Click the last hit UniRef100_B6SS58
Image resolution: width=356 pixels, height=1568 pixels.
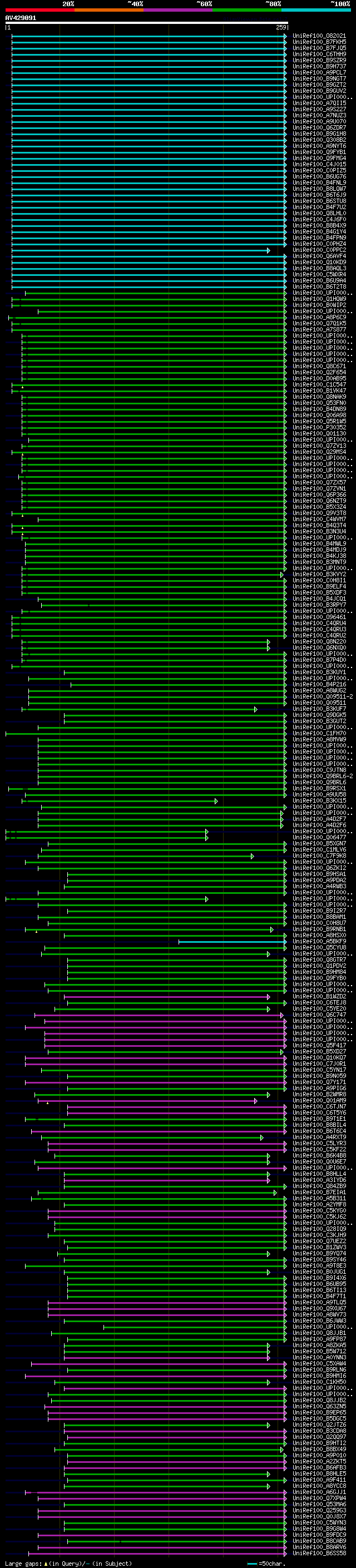[319, 1553]
